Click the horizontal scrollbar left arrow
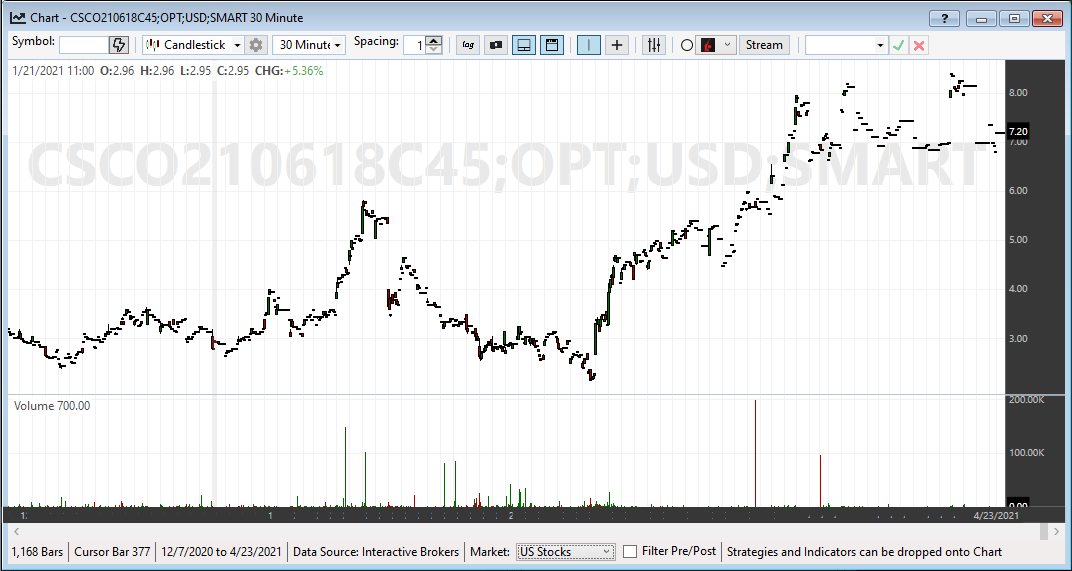The width and height of the screenshot is (1072, 571). point(16,531)
